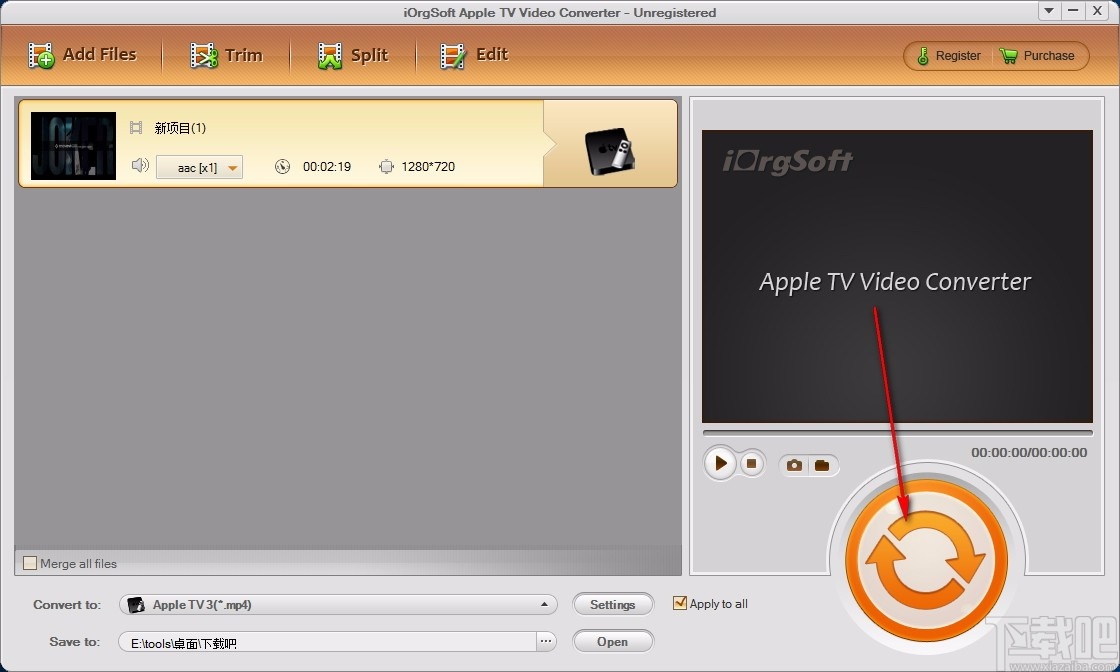Select the Trim tool icon
1120x672 pixels.
pyautogui.click(x=203, y=55)
